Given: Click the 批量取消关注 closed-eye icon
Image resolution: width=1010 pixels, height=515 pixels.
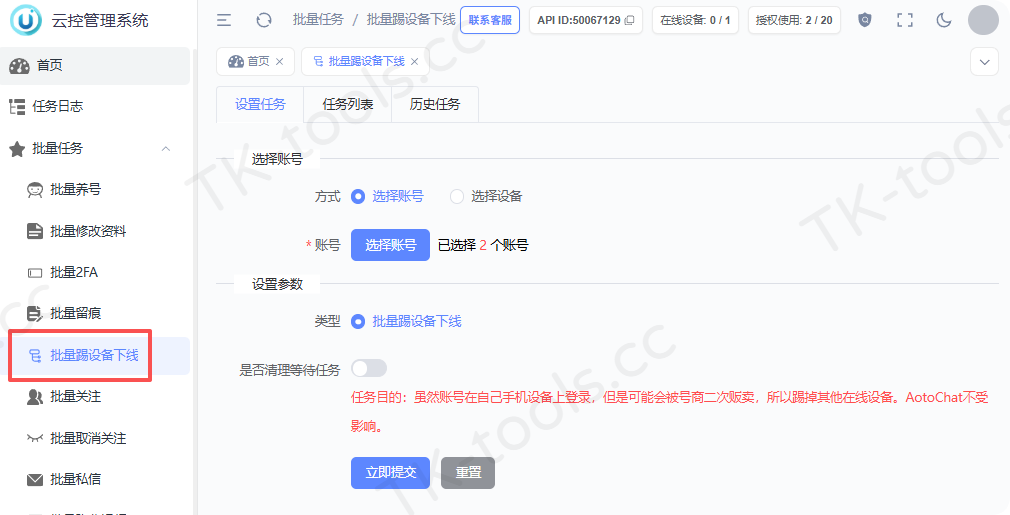Looking at the screenshot, I should coord(35,438).
